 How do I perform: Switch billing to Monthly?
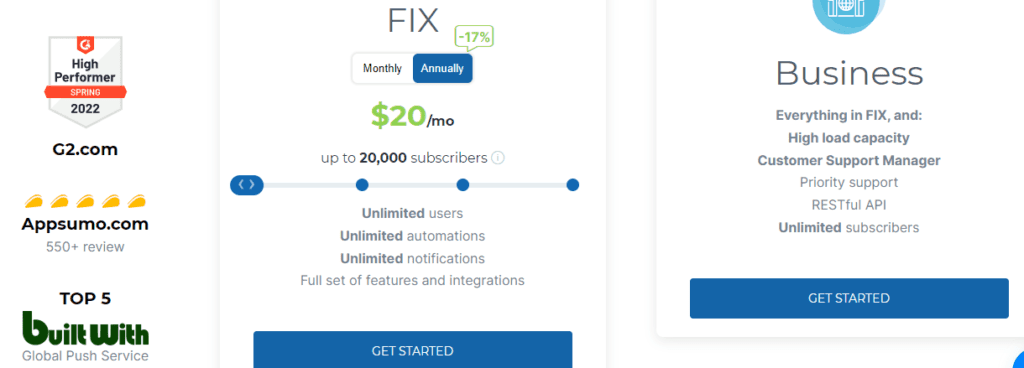(x=383, y=69)
